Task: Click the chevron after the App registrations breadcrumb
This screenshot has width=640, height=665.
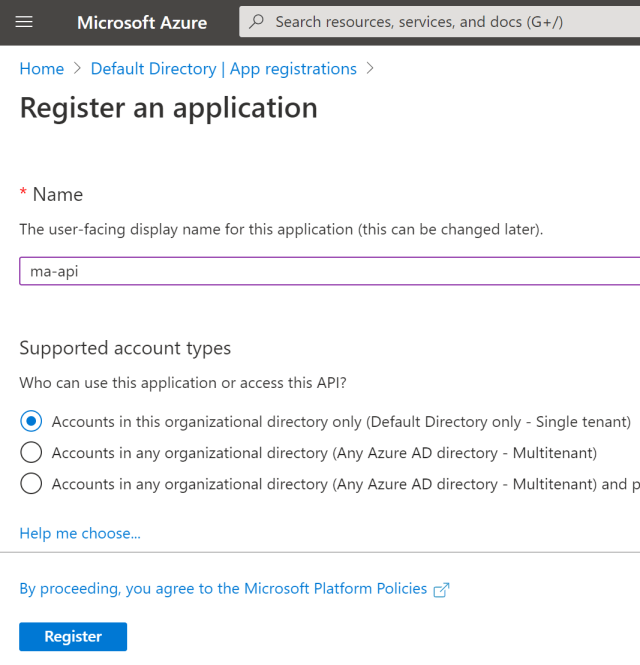Action: (x=371, y=69)
